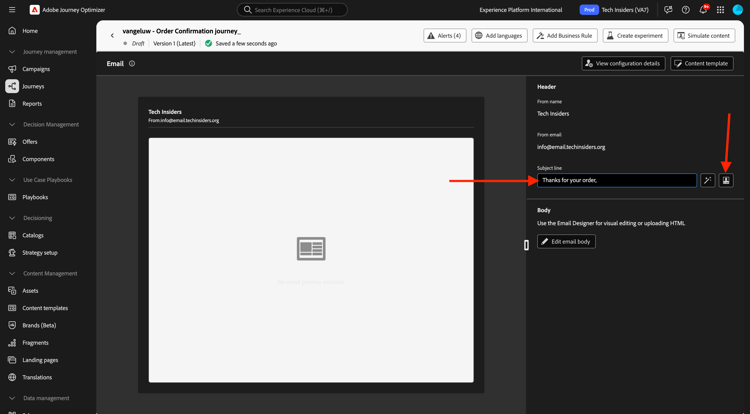750x414 pixels.
Task: Collapse the Content Management section
Action: [x=12, y=273]
